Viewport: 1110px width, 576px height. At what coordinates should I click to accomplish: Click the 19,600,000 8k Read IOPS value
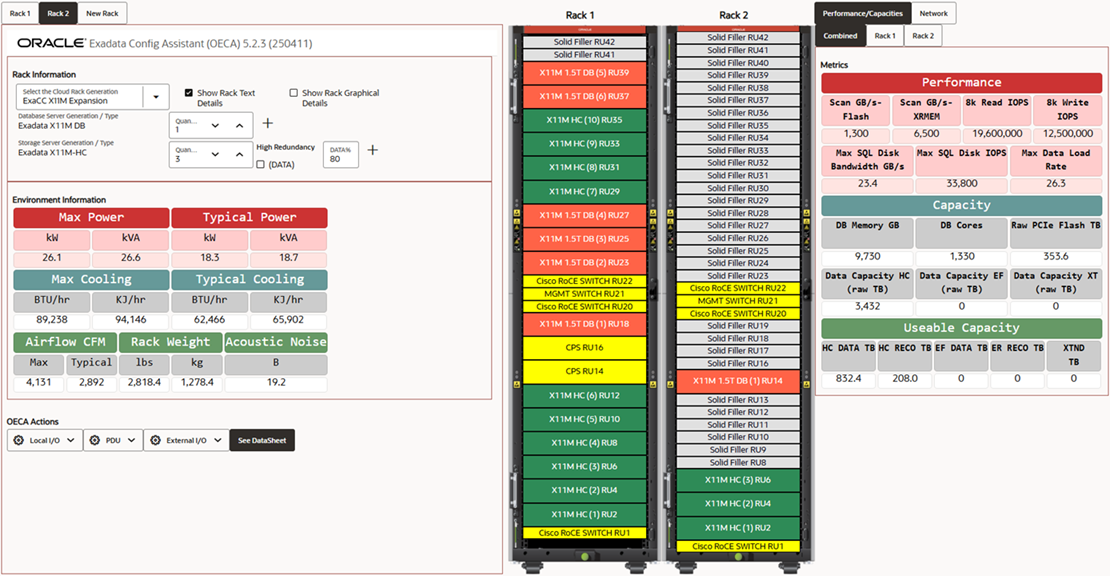tap(997, 134)
